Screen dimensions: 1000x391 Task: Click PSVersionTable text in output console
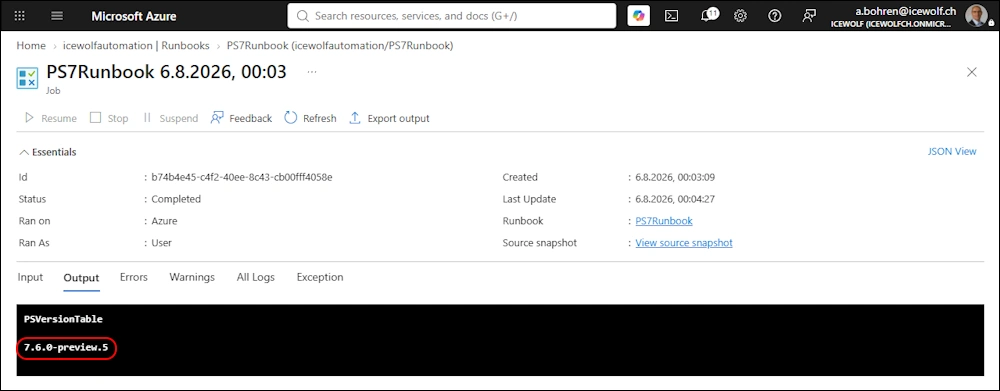point(63,319)
